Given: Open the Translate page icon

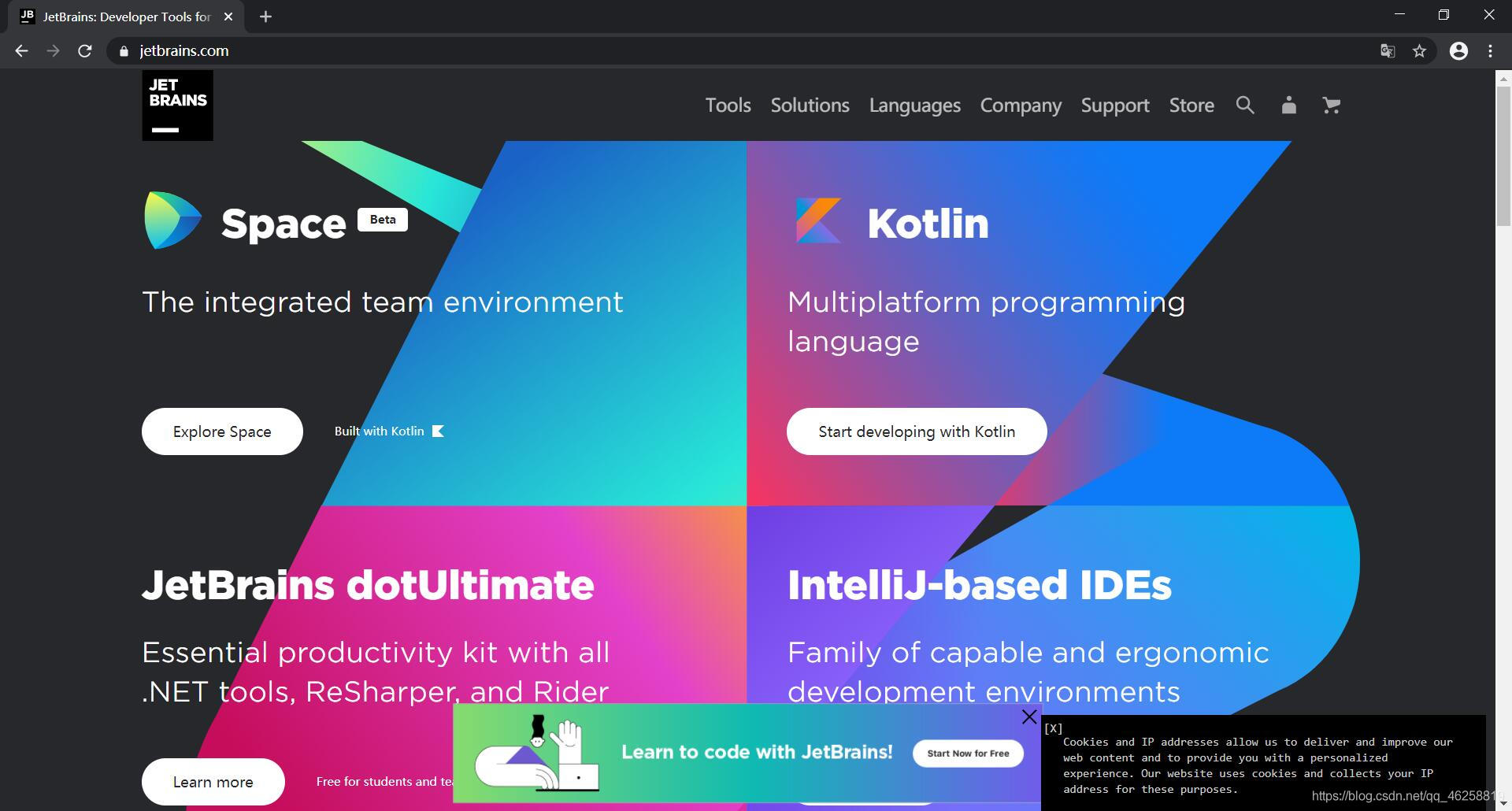Looking at the screenshot, I should coord(1388,51).
